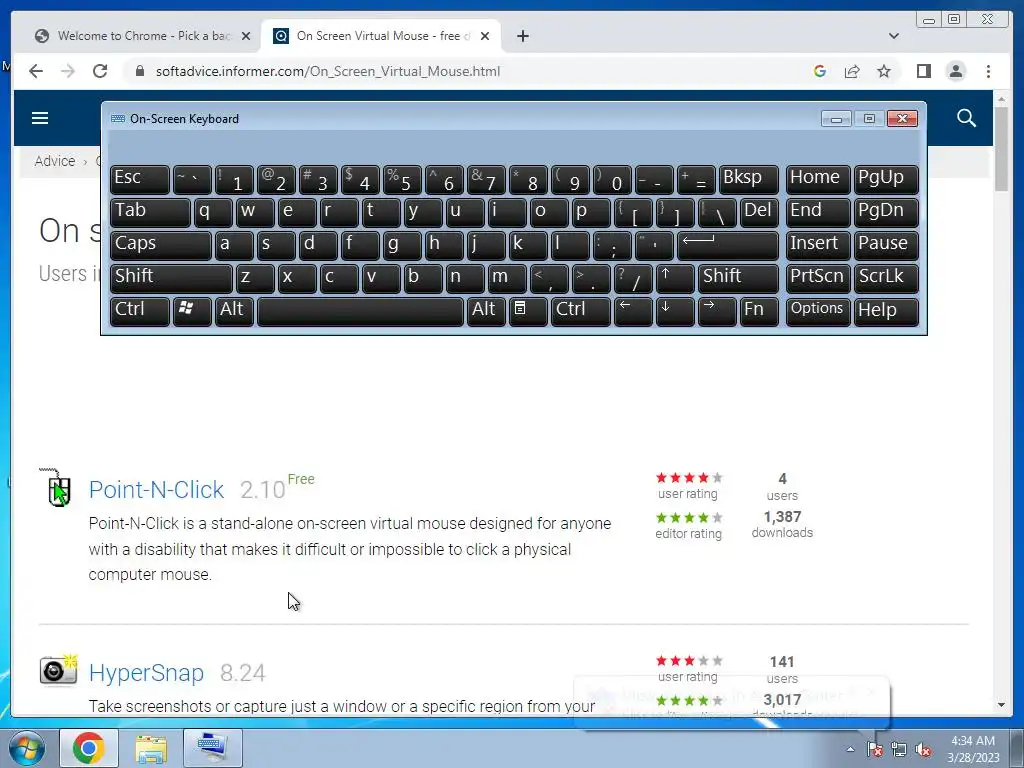1024x768 pixels.
Task: Share this page using share icon
Action: [852, 71]
